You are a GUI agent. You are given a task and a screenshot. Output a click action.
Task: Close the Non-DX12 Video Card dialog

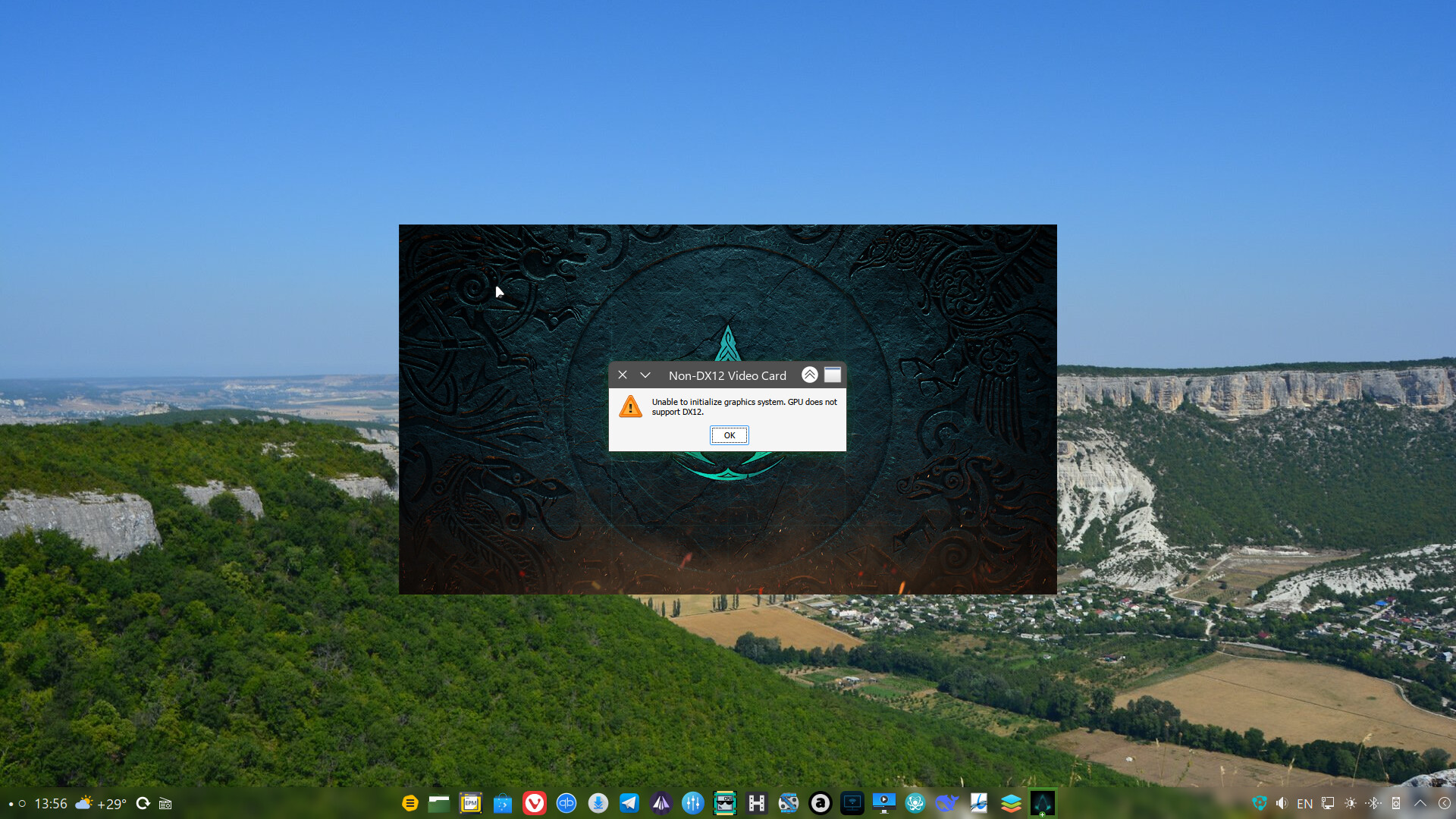point(623,375)
